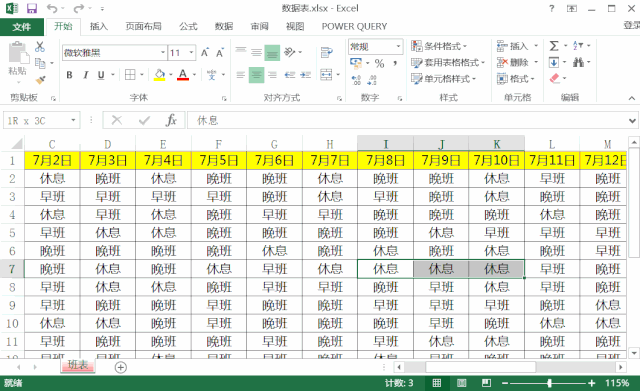Add a new sheet with plus button
The image size is (640, 391).
(120, 367)
